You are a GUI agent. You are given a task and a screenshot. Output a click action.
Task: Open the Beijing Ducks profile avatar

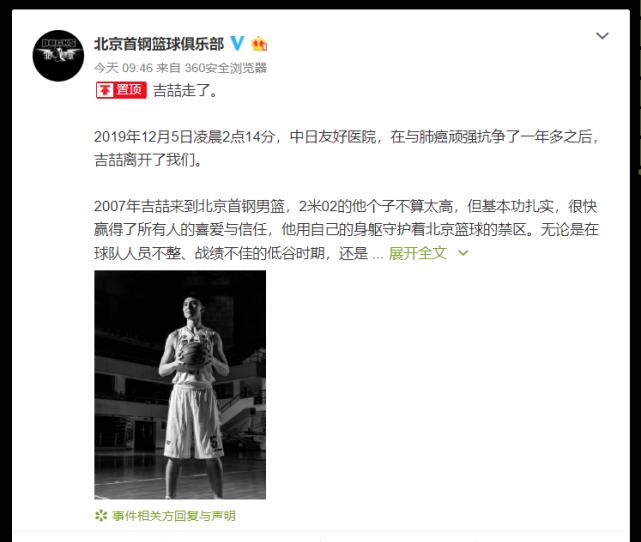(x=58, y=56)
